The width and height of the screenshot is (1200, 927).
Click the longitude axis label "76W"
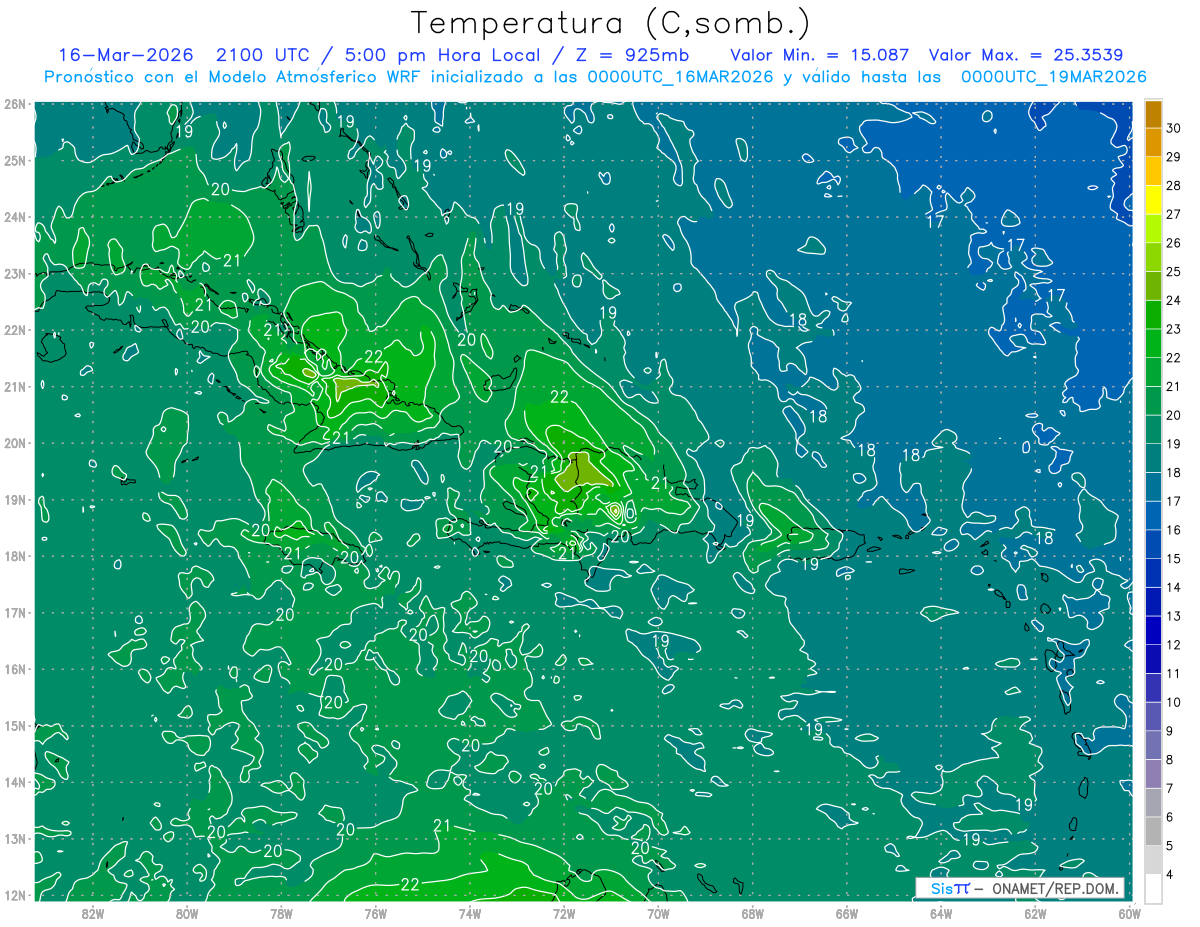pyautogui.click(x=375, y=912)
